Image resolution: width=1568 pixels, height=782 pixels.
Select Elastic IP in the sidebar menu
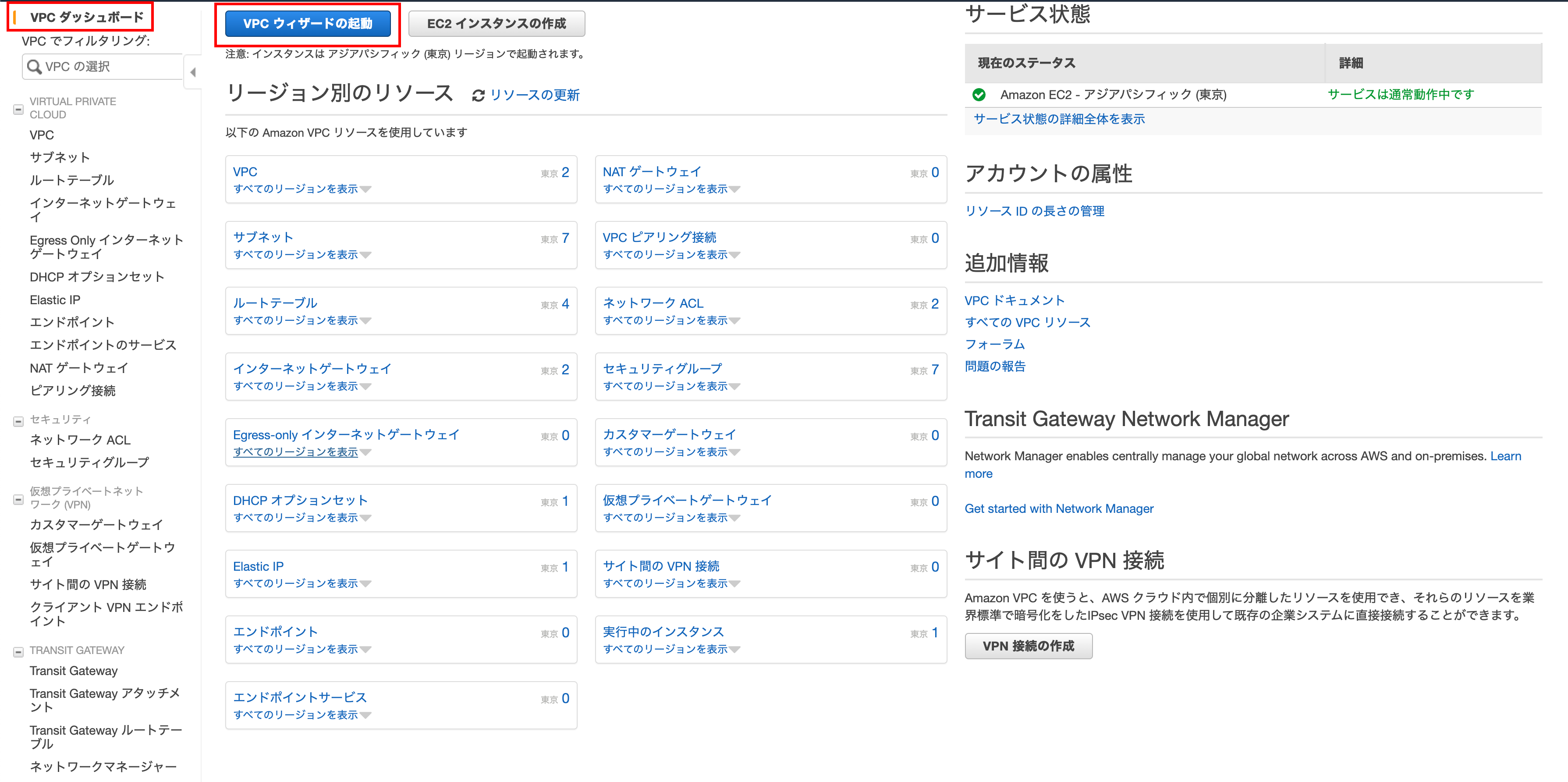pyautogui.click(x=55, y=300)
